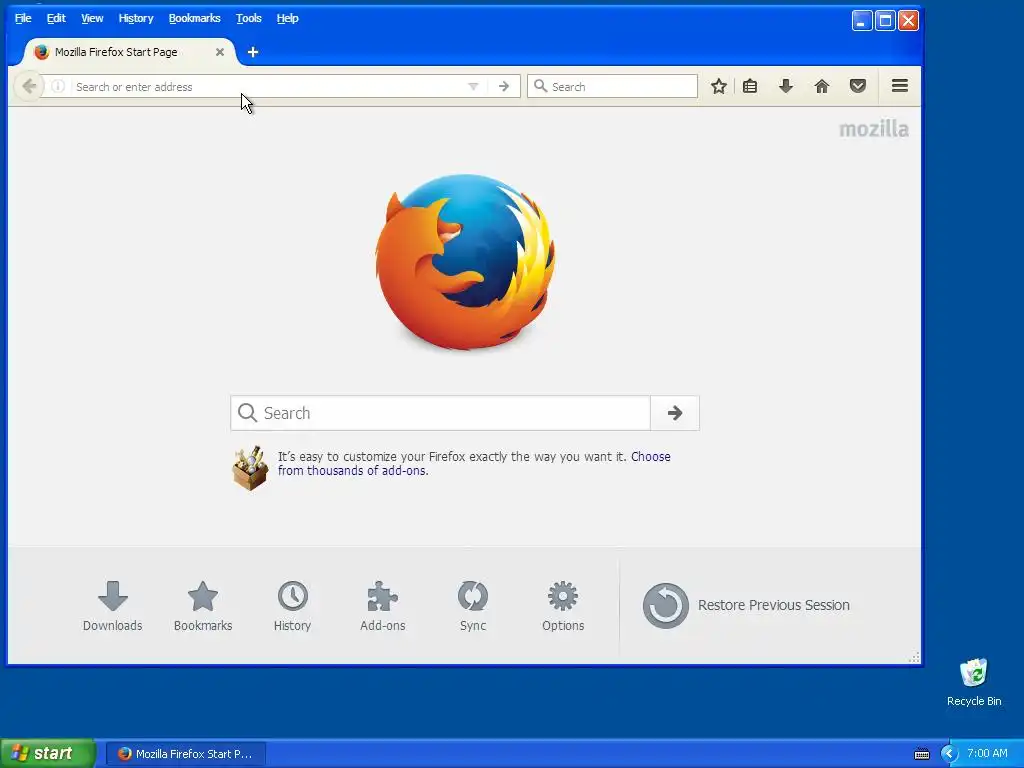Open the History menu

(x=136, y=18)
